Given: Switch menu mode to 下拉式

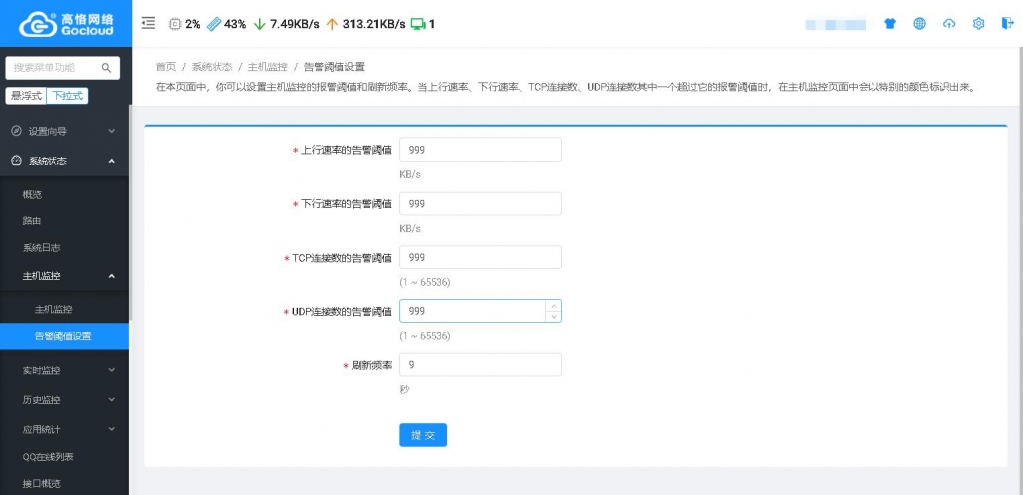Looking at the screenshot, I should 67,96.
